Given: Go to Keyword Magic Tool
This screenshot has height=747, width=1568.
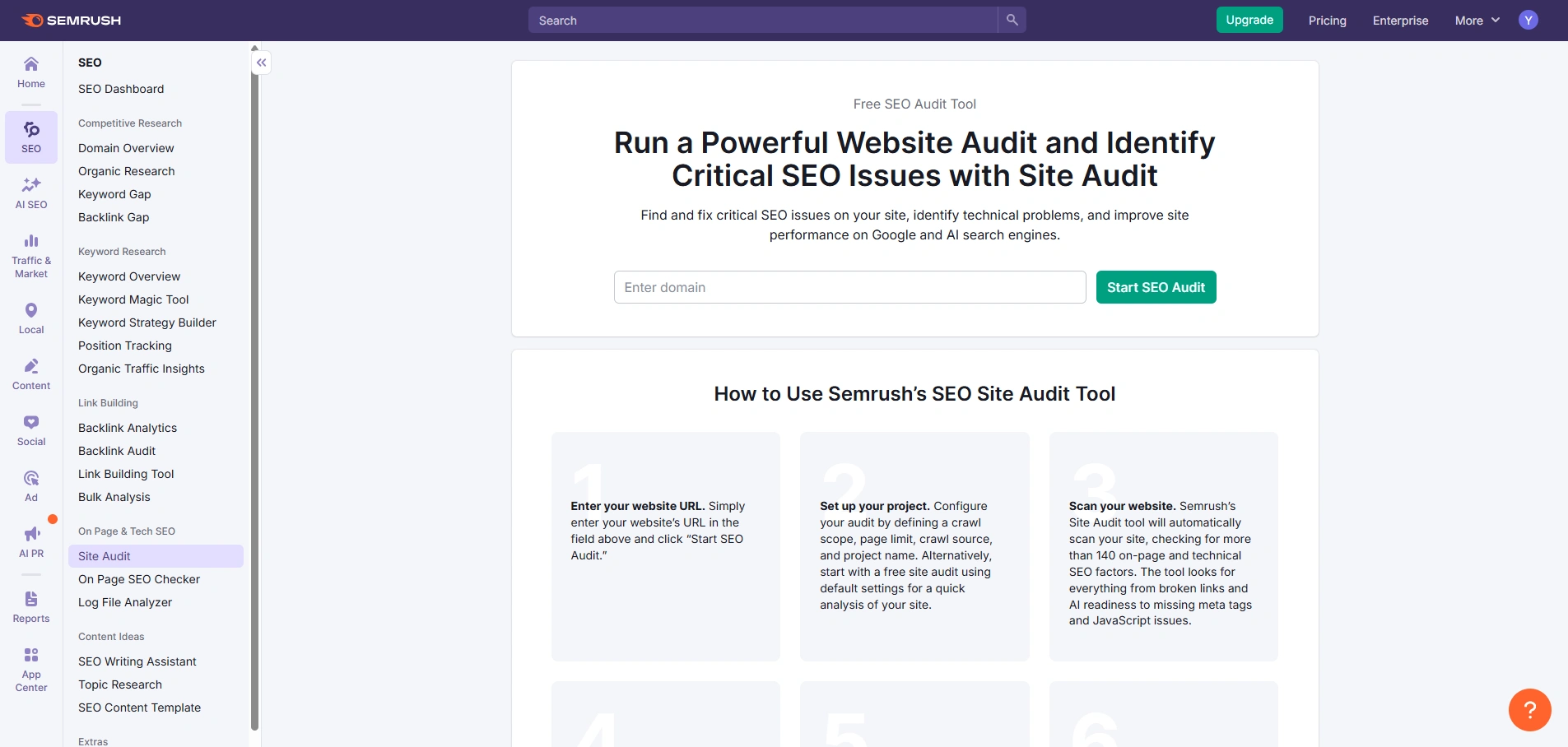Looking at the screenshot, I should 133,299.
